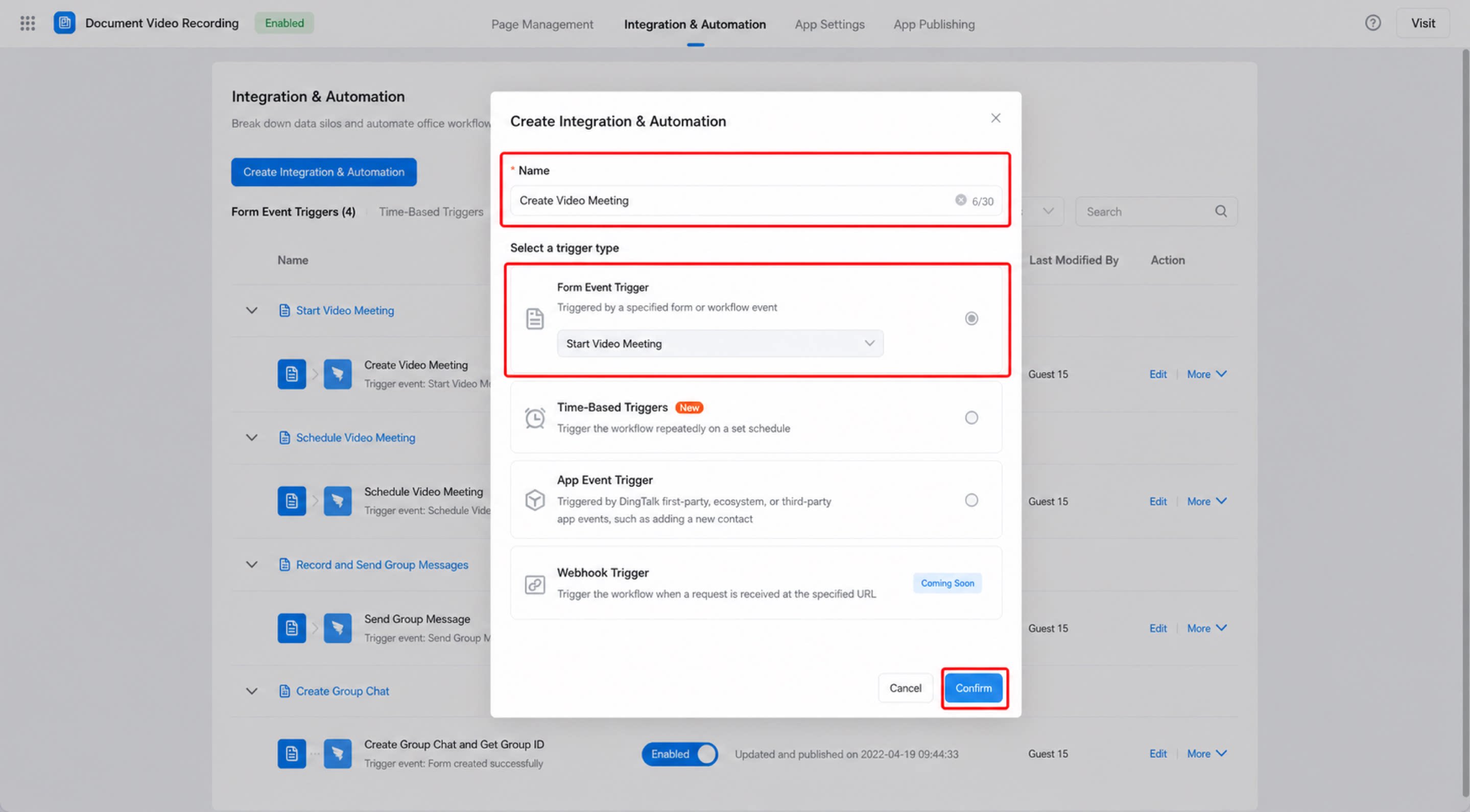
Task: Switch to the App Settings tab
Action: [x=829, y=24]
